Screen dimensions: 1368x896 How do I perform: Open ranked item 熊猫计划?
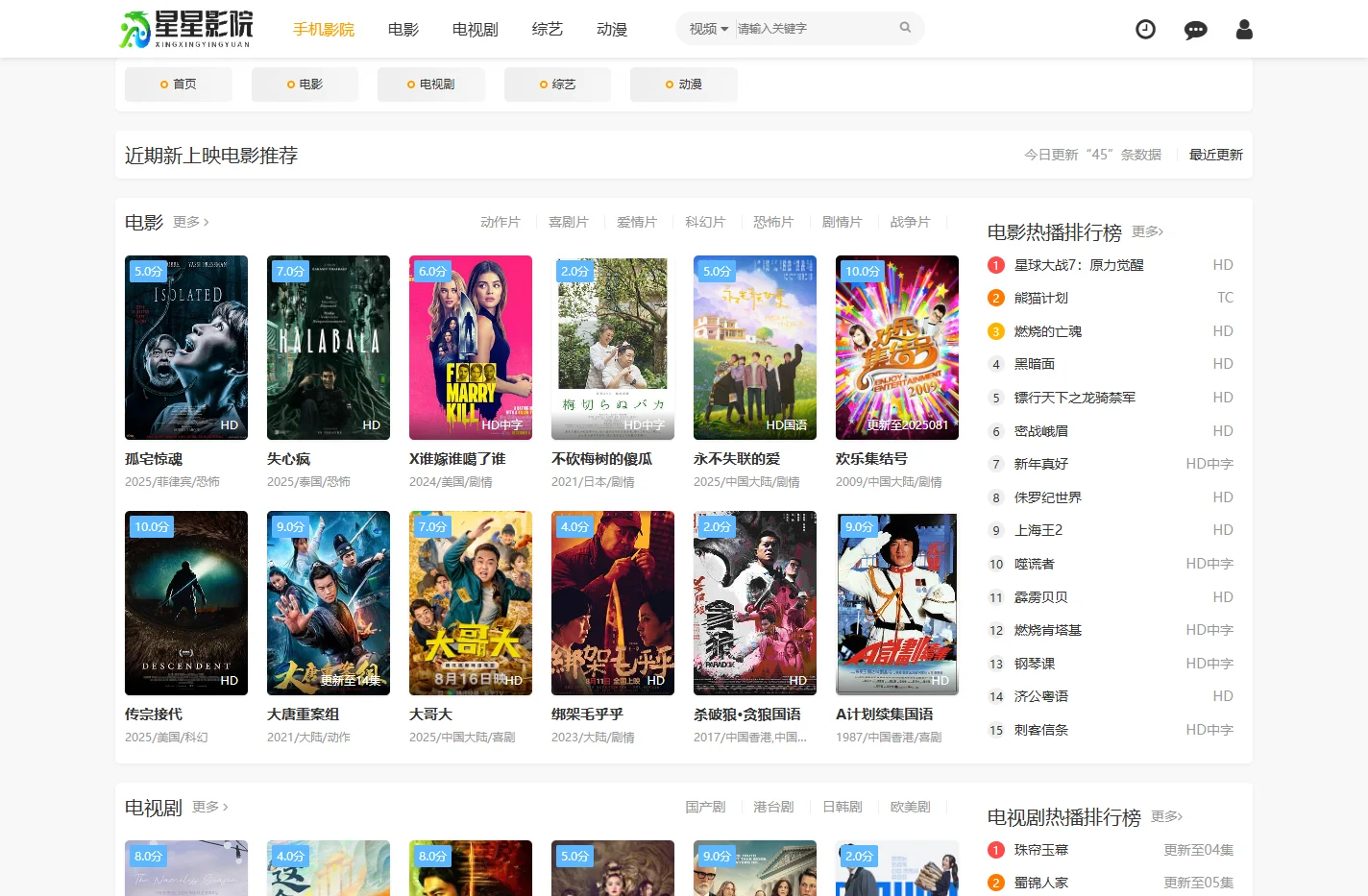pos(1041,299)
